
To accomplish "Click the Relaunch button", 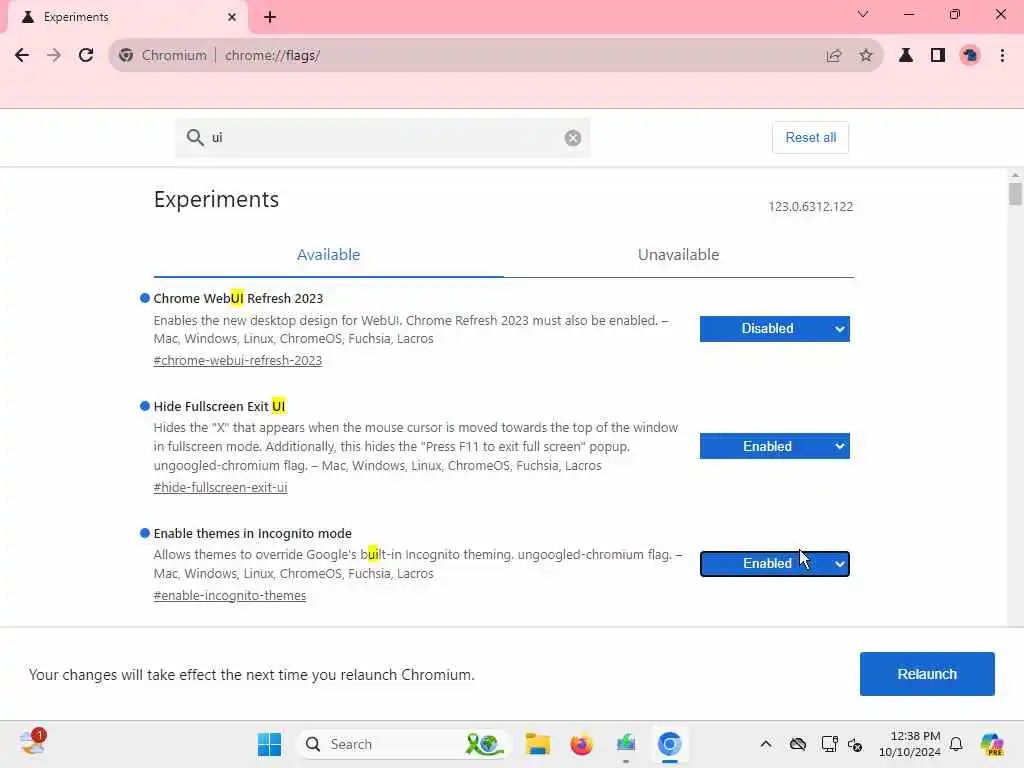I will [x=927, y=674].
